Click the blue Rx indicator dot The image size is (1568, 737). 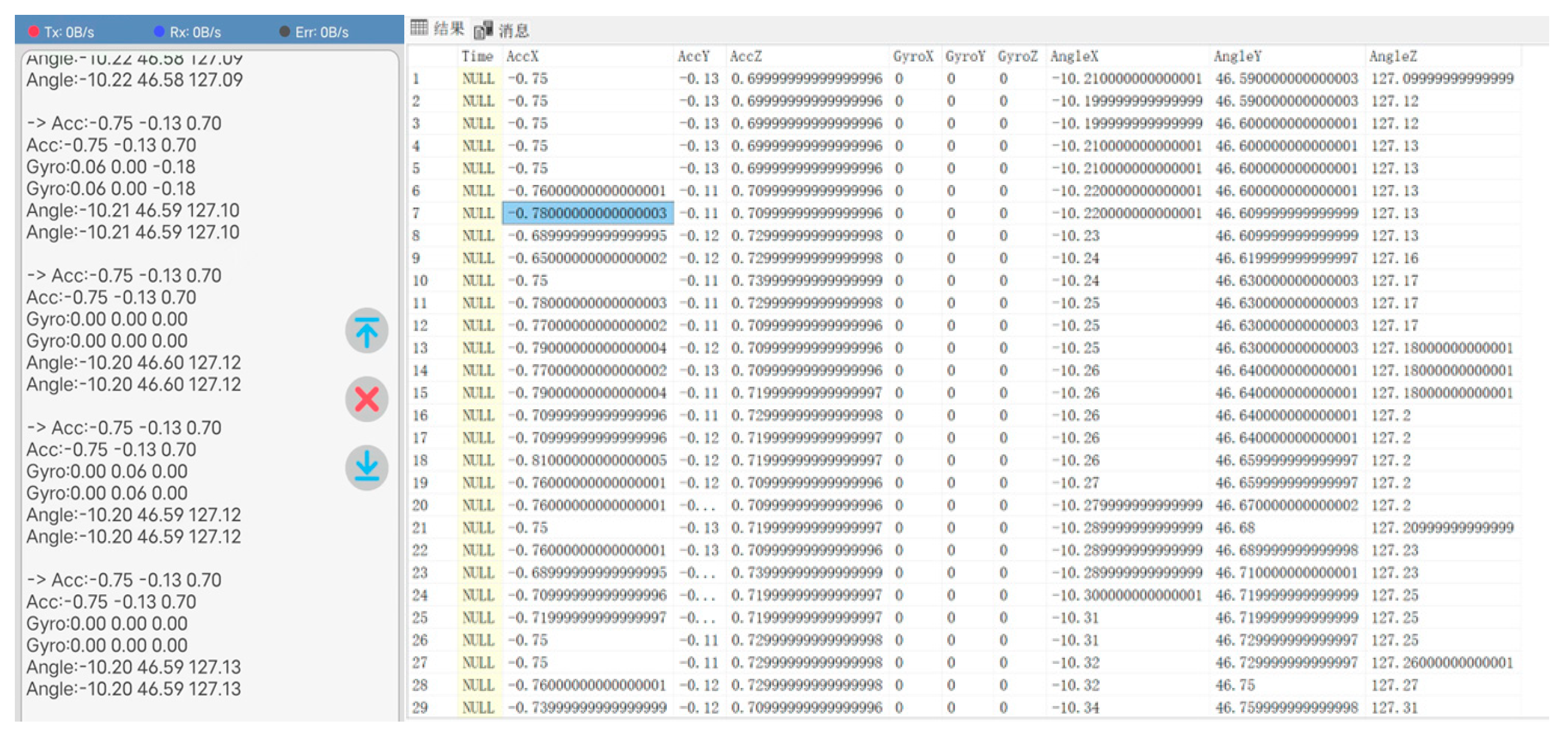point(159,31)
